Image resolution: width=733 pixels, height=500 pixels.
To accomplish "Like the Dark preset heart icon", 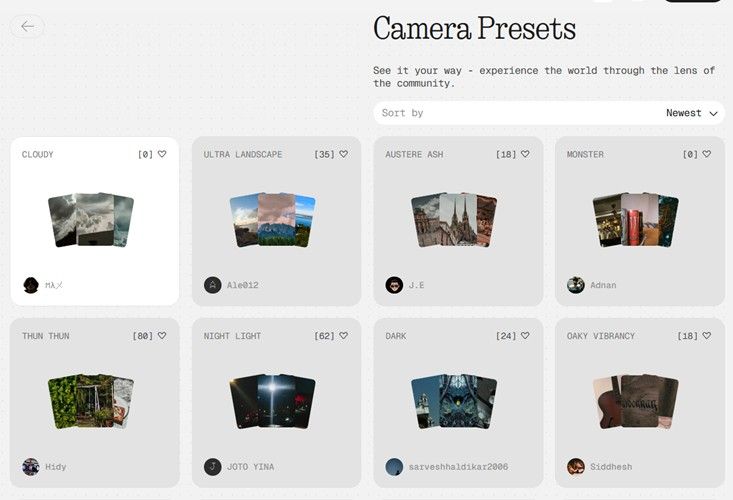I will [x=525, y=336].
